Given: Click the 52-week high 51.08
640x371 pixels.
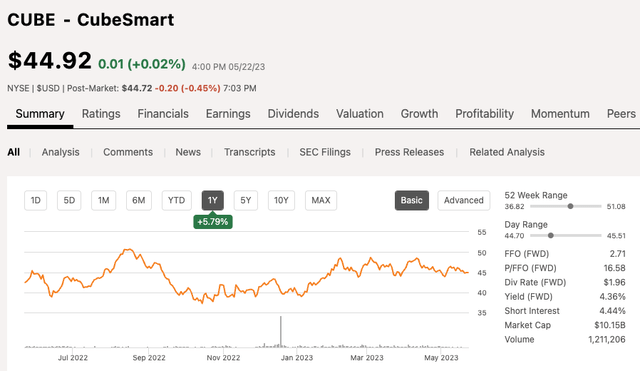Looking at the screenshot, I should (616, 207).
